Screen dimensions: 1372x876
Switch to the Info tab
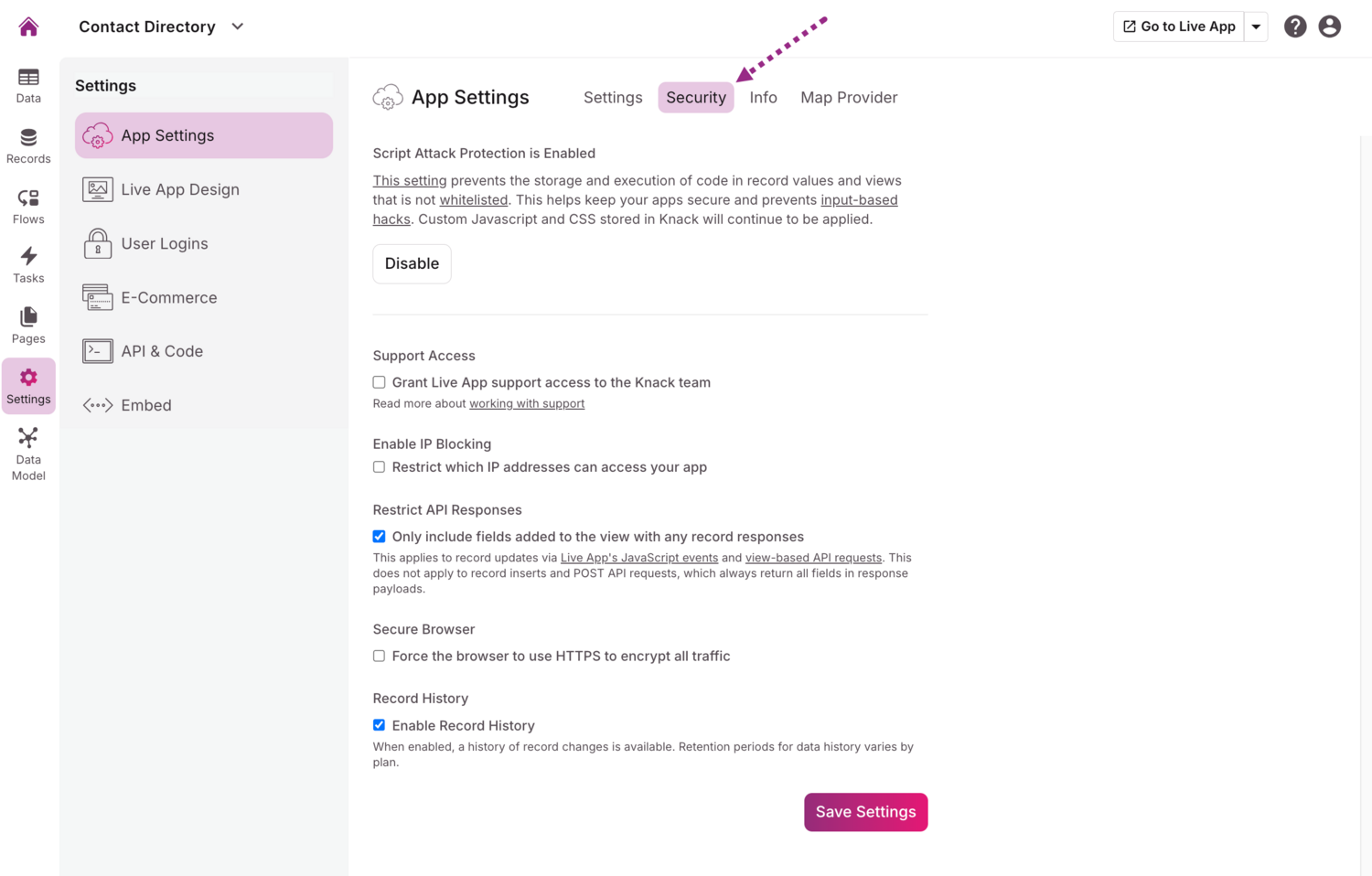[763, 98]
